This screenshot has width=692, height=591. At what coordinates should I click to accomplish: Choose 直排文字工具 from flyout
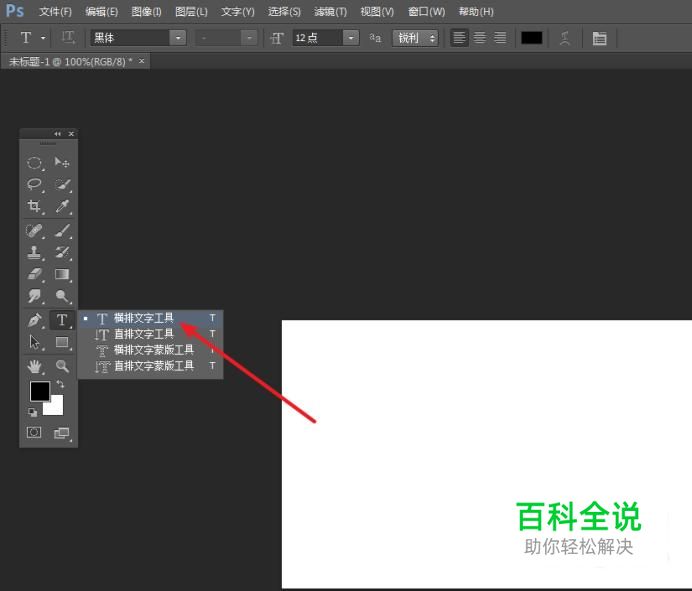pyautogui.click(x=150, y=334)
